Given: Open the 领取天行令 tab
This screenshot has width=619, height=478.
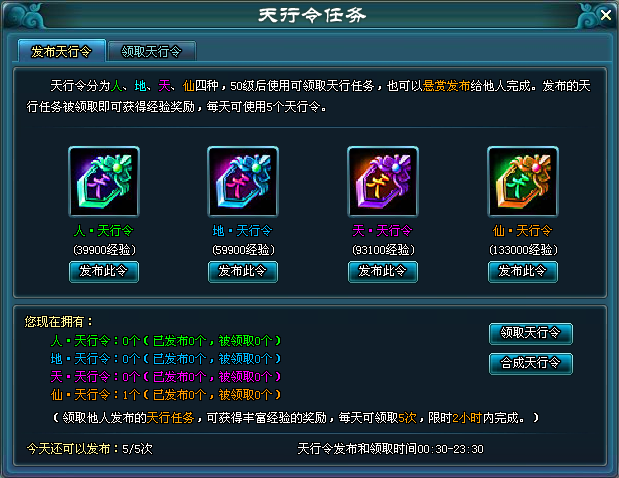Looking at the screenshot, I should point(152,51).
